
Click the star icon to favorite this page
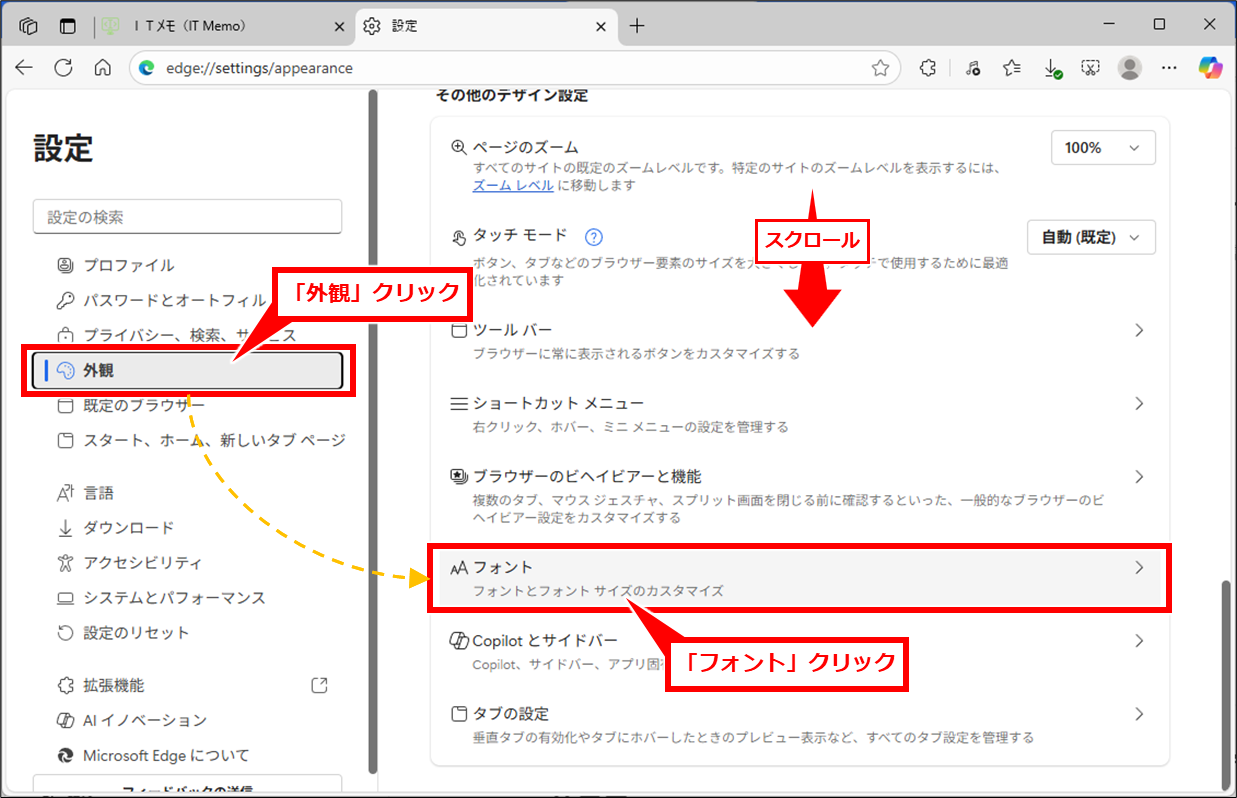pyautogui.click(x=880, y=68)
